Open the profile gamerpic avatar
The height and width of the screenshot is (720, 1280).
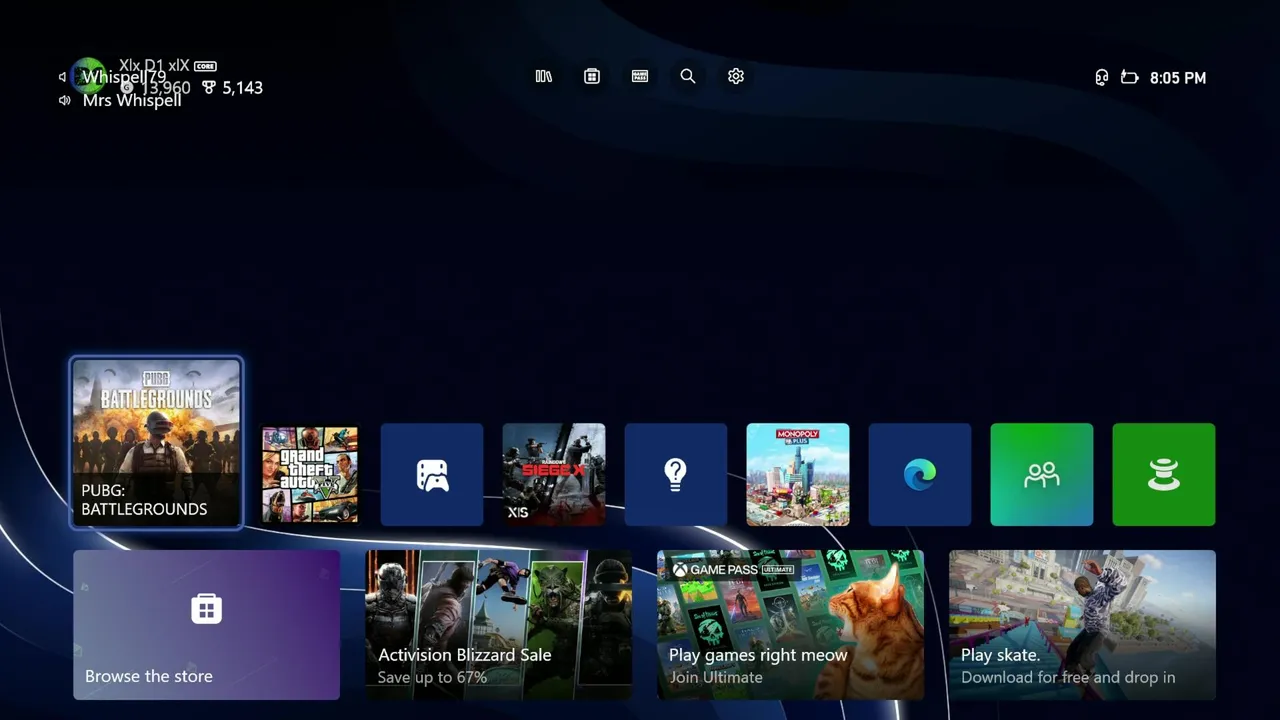click(x=89, y=76)
